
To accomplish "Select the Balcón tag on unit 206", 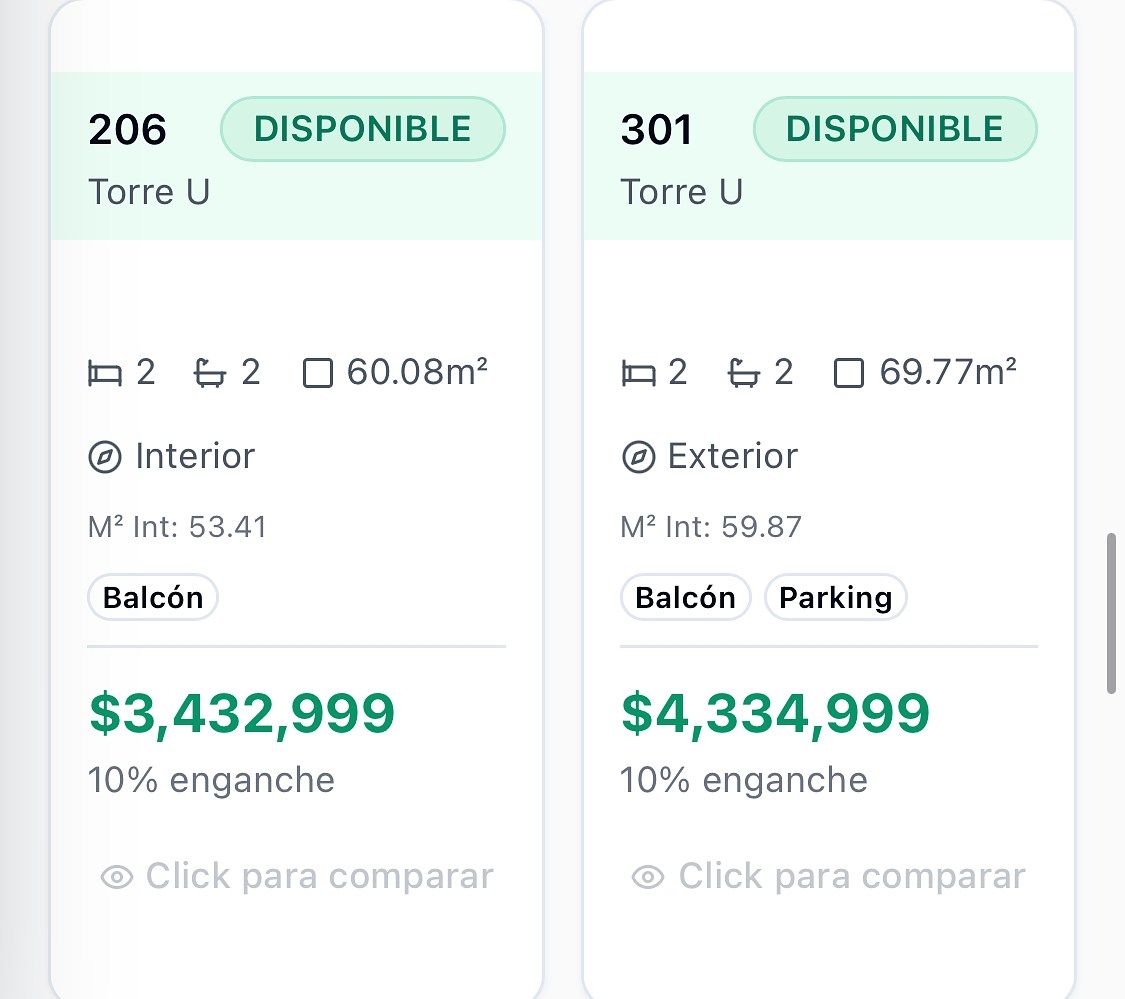I will [x=153, y=597].
